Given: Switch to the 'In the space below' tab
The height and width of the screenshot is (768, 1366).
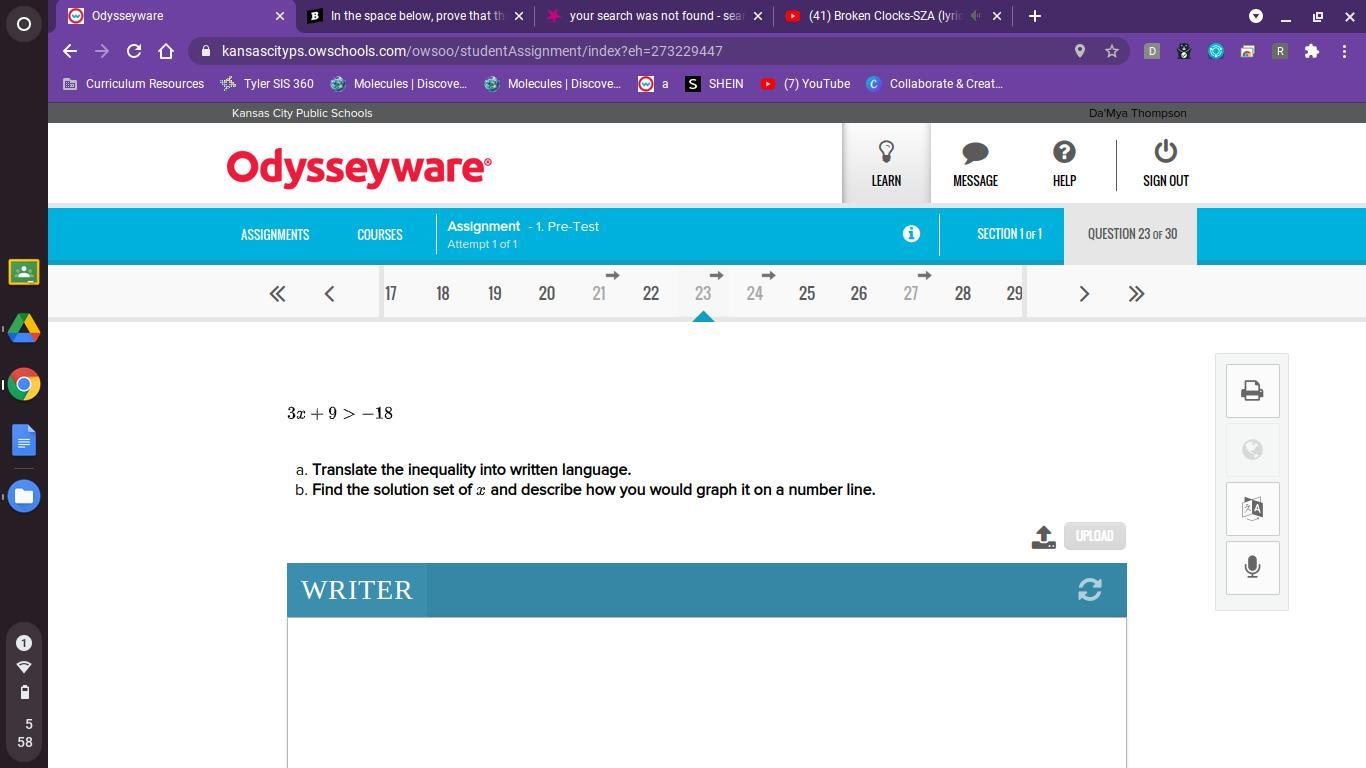Looking at the screenshot, I should coord(415,16).
